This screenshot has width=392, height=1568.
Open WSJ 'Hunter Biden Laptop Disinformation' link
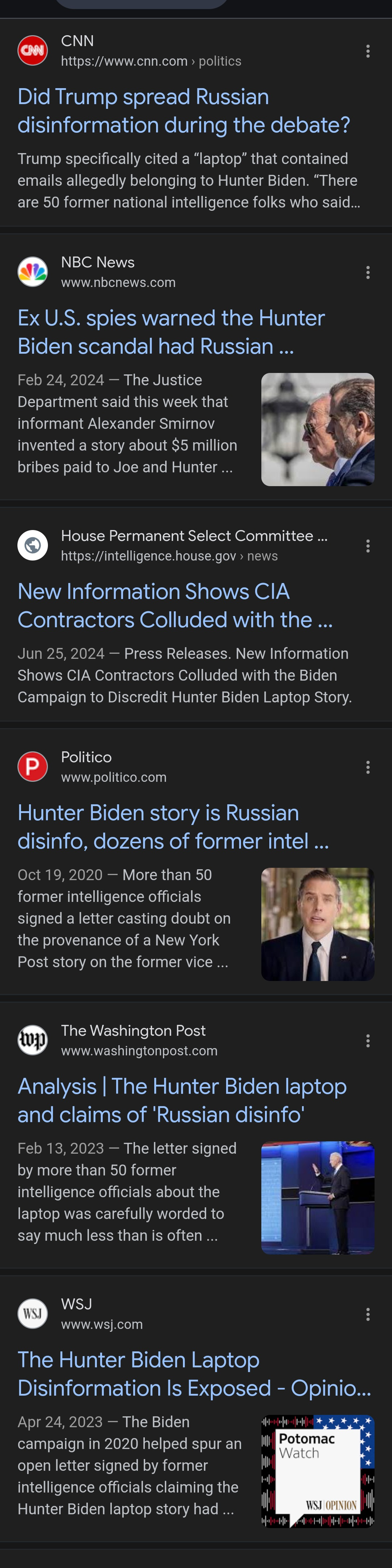click(193, 1374)
